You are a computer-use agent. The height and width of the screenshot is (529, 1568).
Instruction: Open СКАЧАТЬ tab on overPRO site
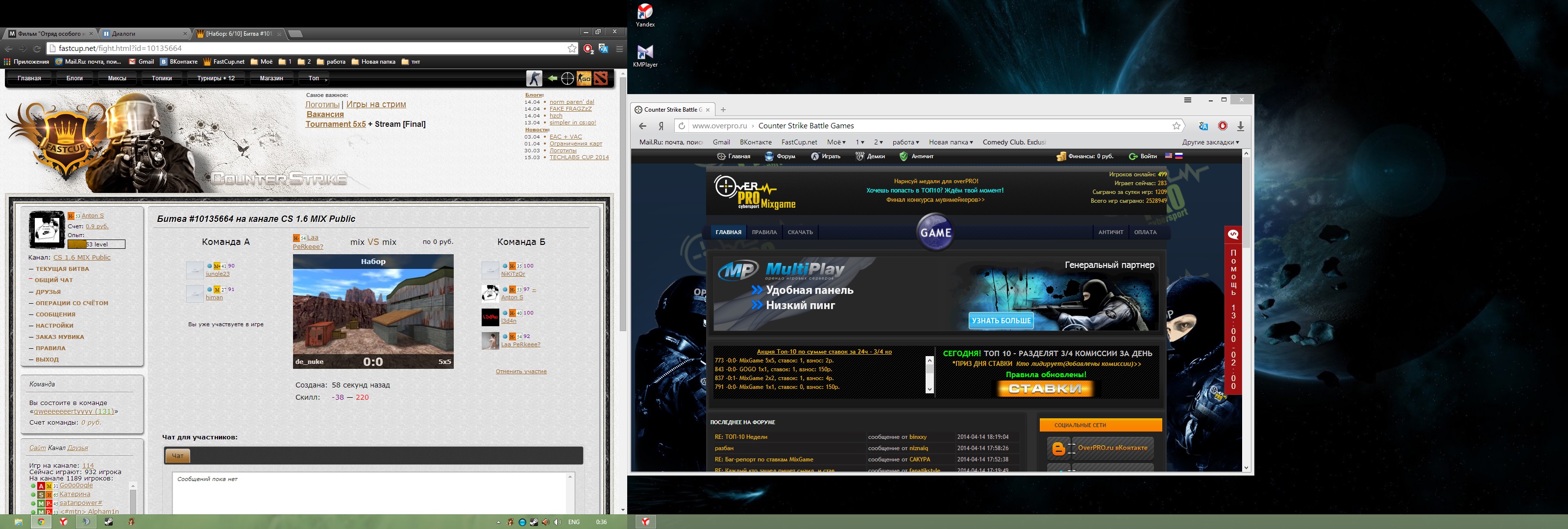coord(800,233)
